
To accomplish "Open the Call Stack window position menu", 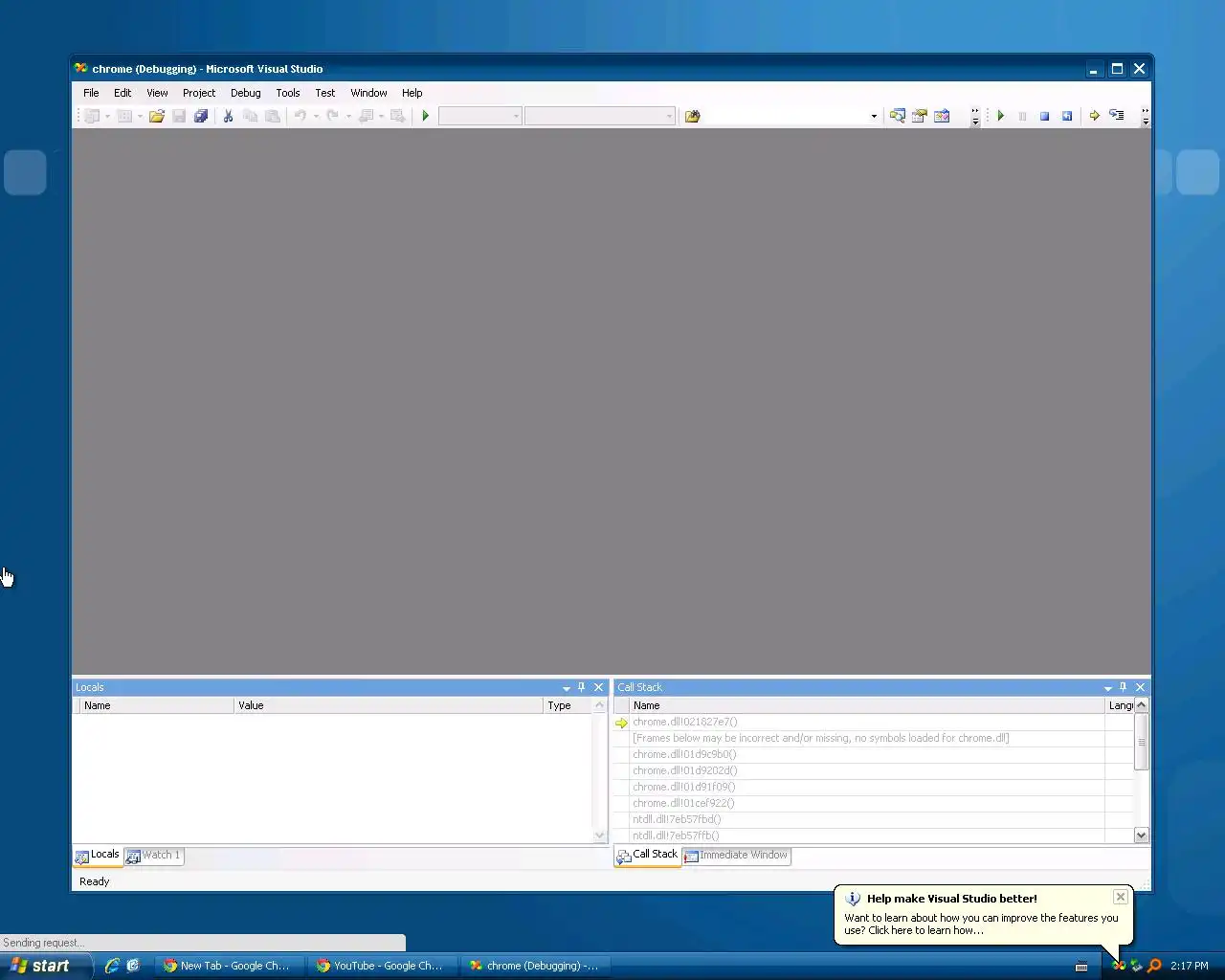I will pos(1107,688).
